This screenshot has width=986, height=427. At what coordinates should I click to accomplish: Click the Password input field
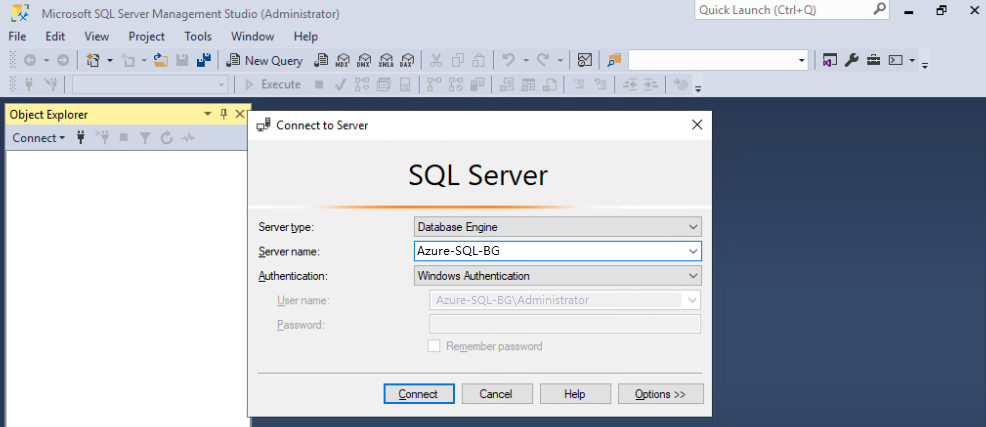pyautogui.click(x=565, y=324)
